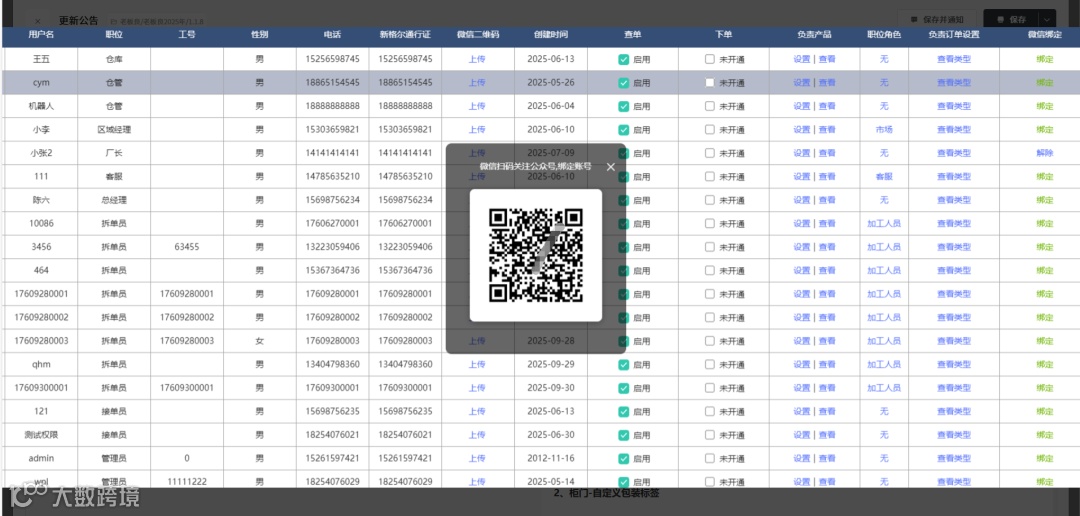Open 查看类型 for user 王五
This screenshot has height=516, width=1080.
pyautogui.click(x=954, y=59)
